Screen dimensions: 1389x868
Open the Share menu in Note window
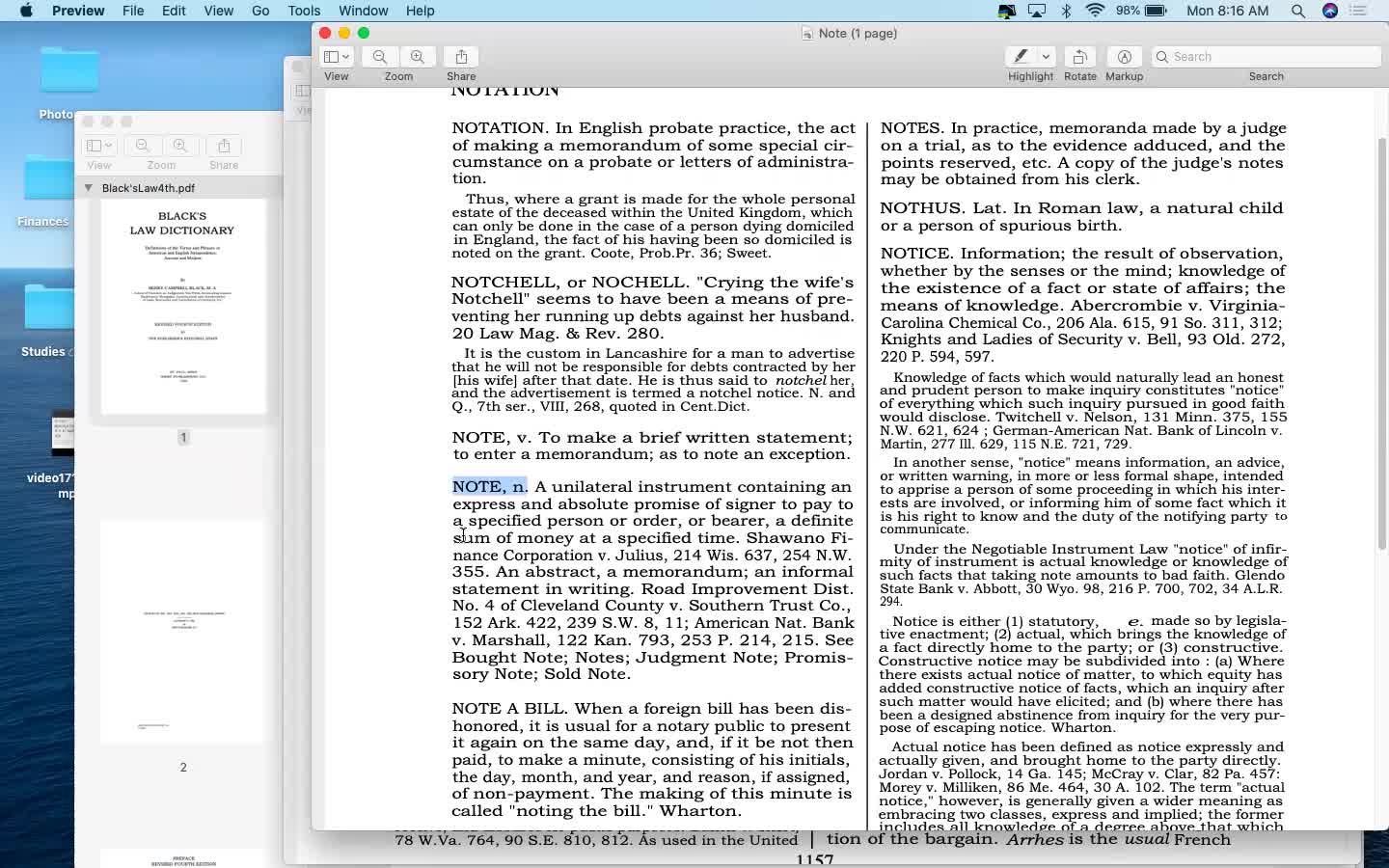click(461, 57)
